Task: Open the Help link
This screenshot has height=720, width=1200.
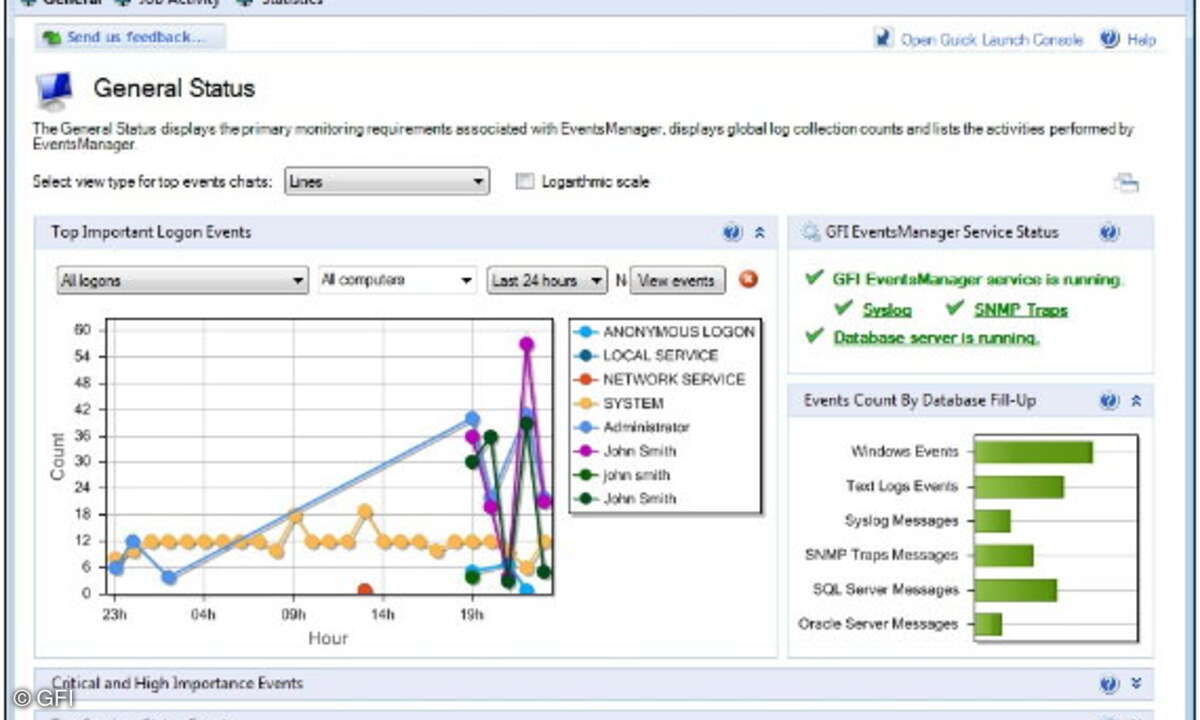Action: click(1141, 40)
